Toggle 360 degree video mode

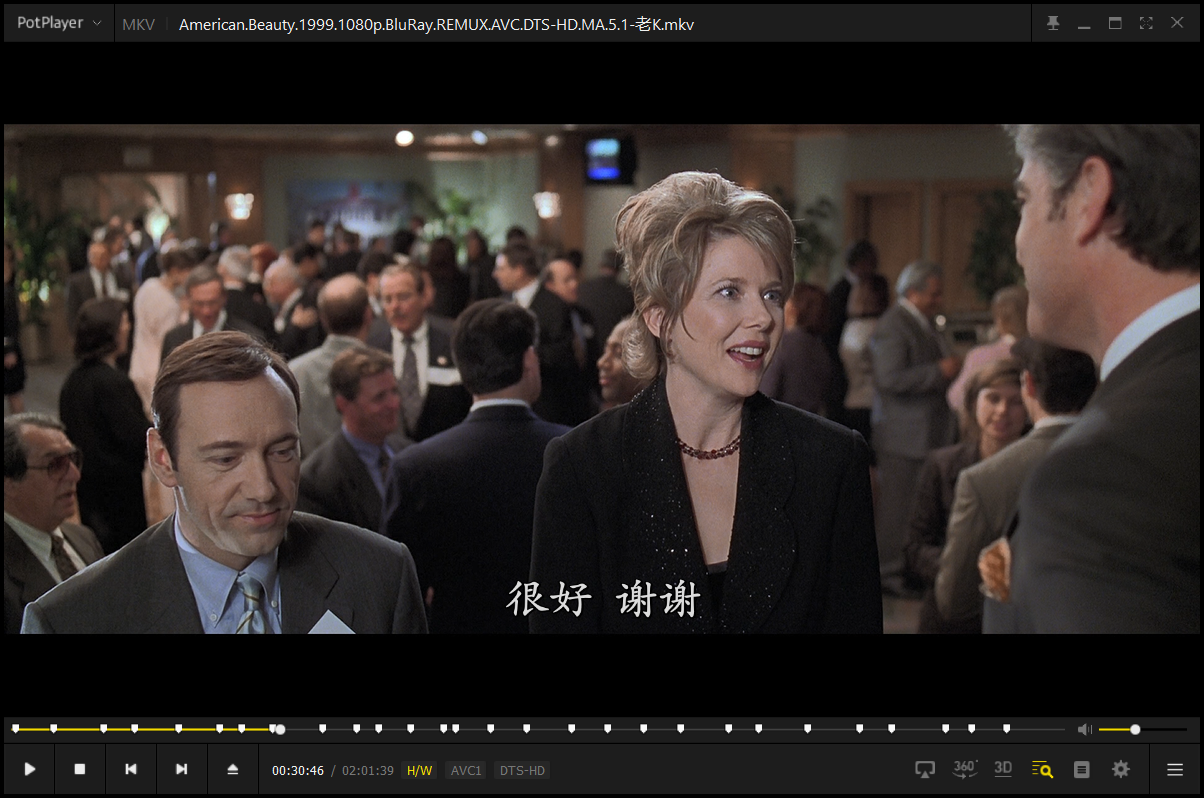[965, 769]
